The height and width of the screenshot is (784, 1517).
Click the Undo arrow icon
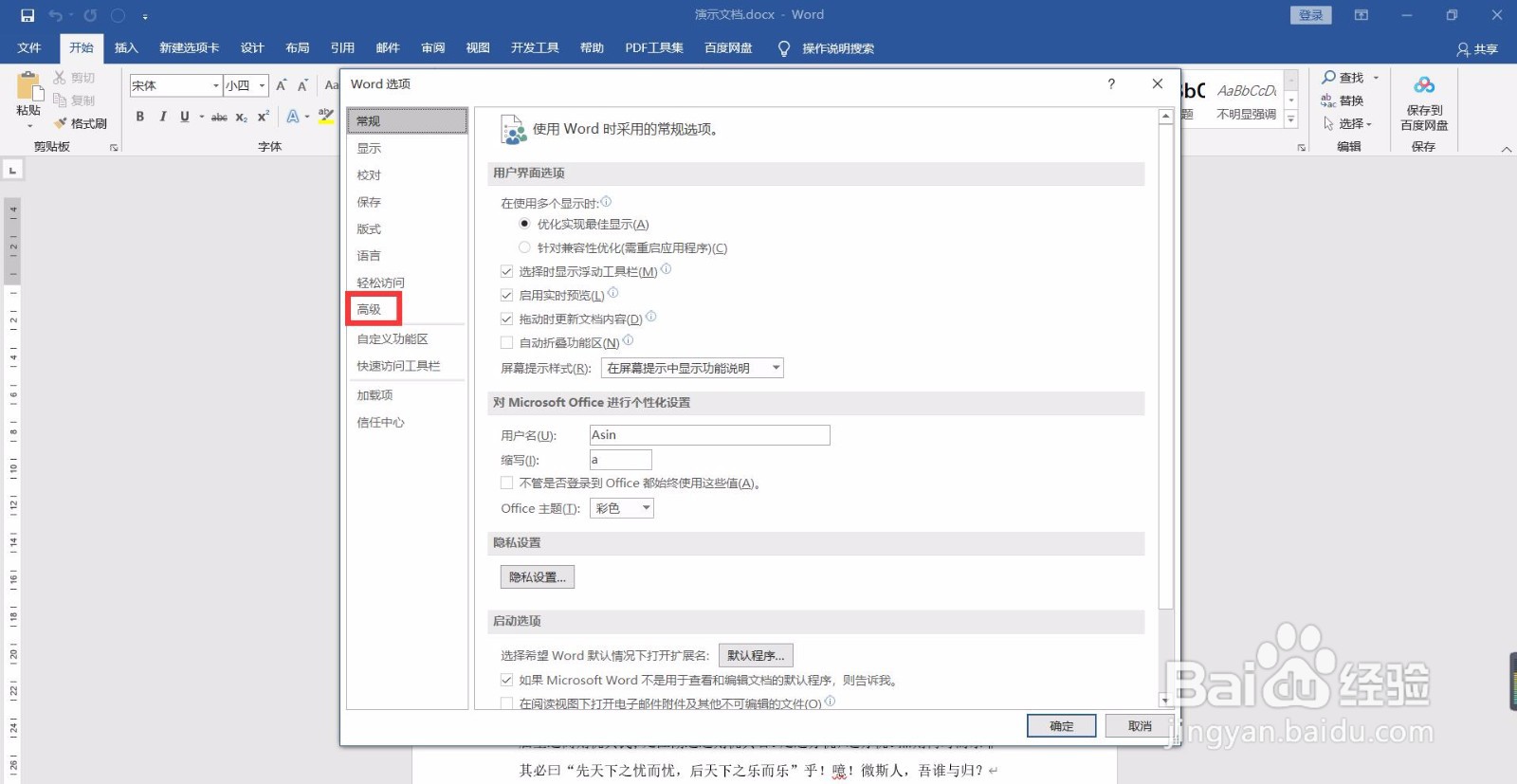[56, 15]
